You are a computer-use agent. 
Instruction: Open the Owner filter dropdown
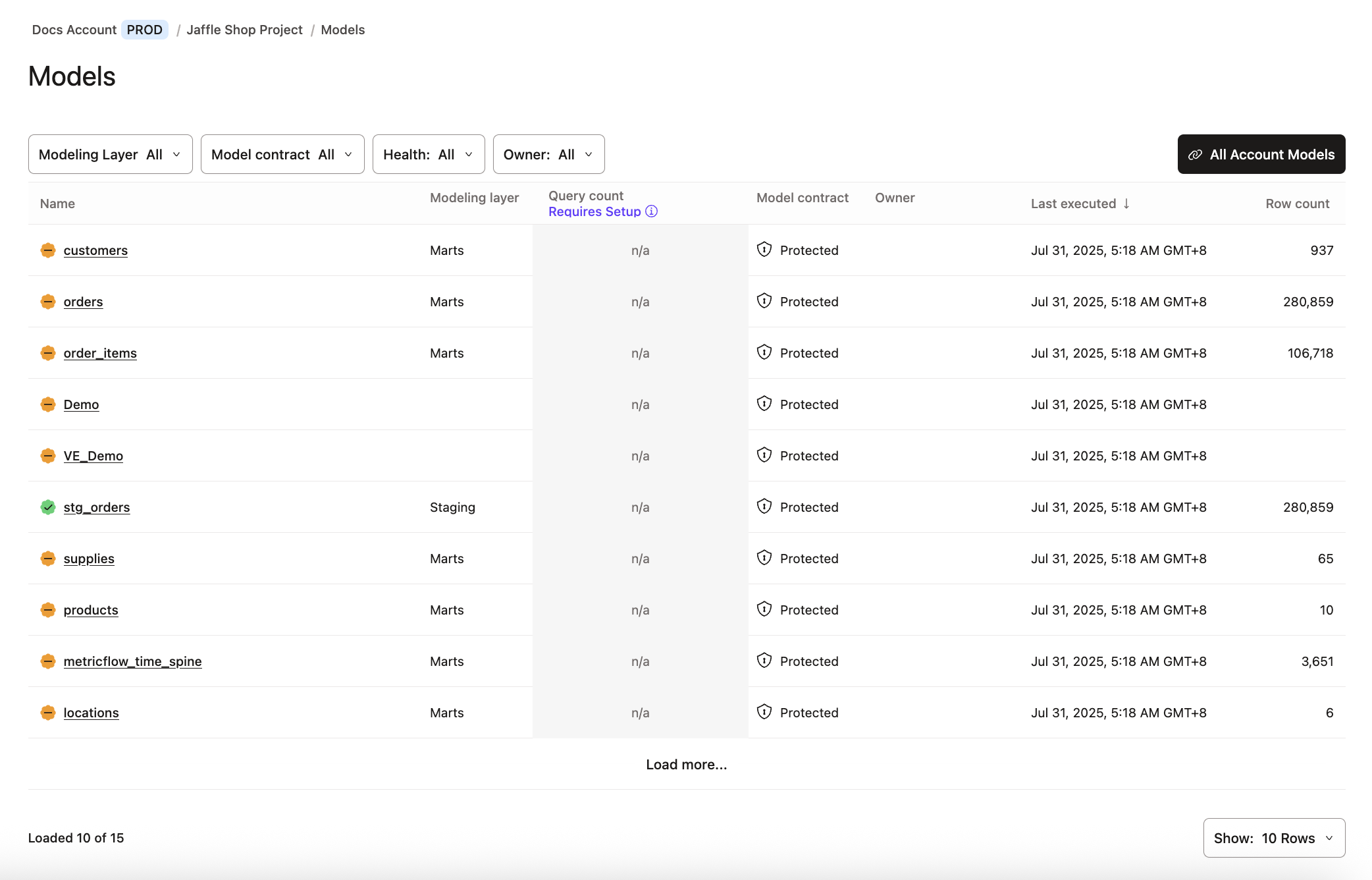click(548, 154)
